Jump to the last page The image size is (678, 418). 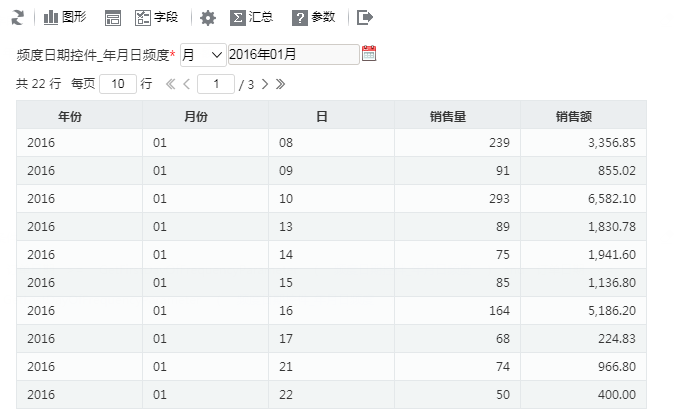tap(281, 84)
